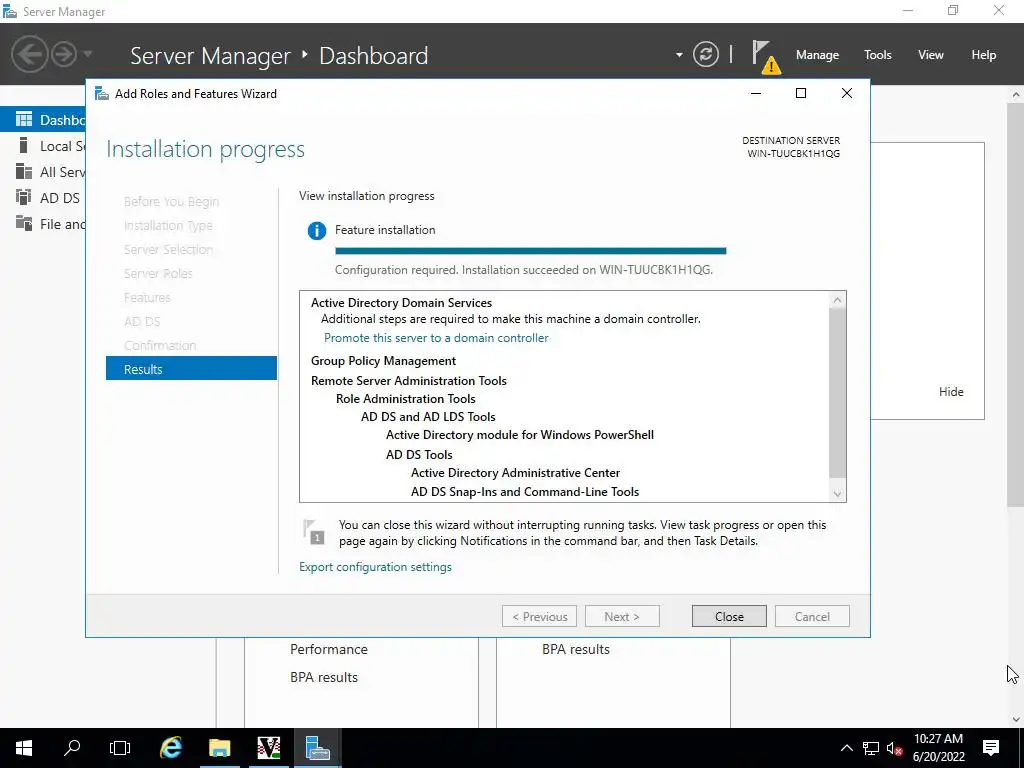Go back with the navigation arrow
Viewport: 1024px width, 768px height.
coord(29,54)
